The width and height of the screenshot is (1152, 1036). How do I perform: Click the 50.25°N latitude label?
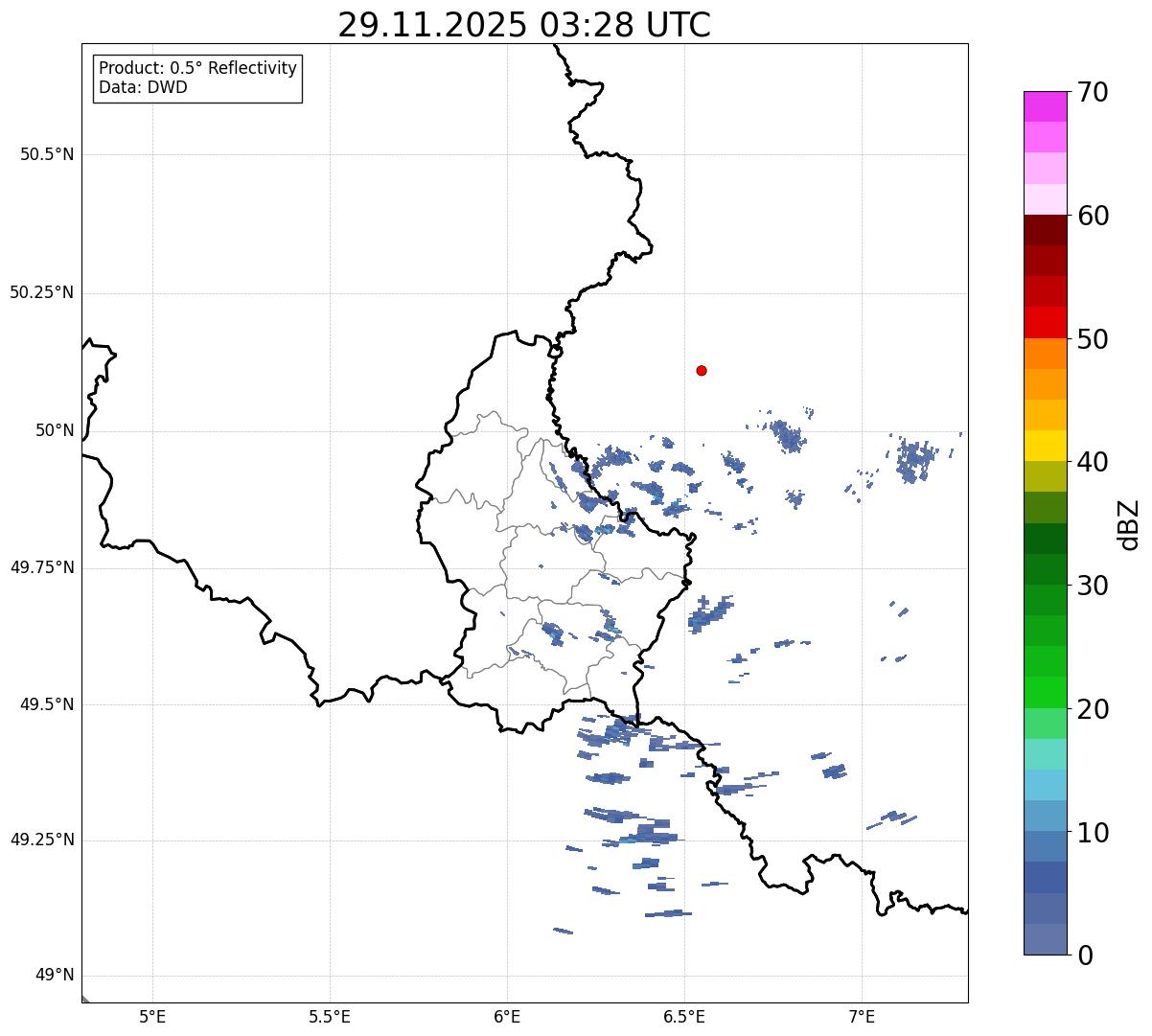pyautogui.click(x=41, y=292)
